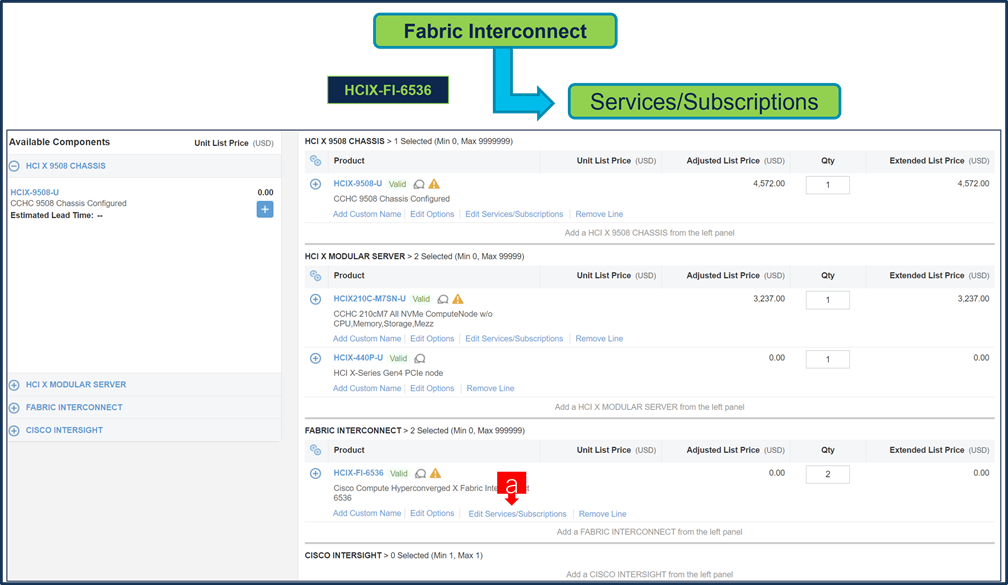Click the blue plus button for HCIX-9508-U
Image resolution: width=1008 pixels, height=585 pixels.
[265, 210]
